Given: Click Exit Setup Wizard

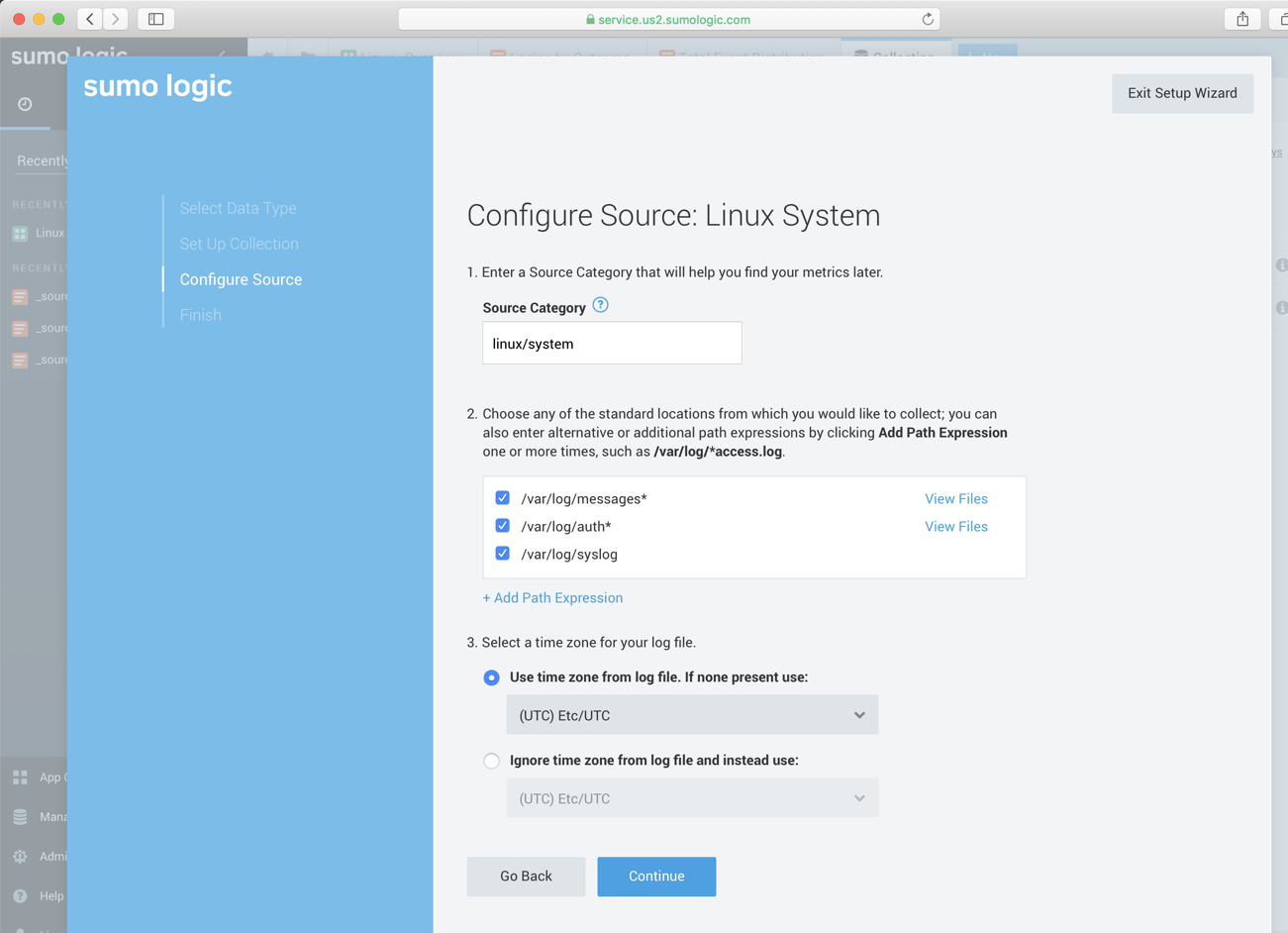Looking at the screenshot, I should tap(1181, 93).
